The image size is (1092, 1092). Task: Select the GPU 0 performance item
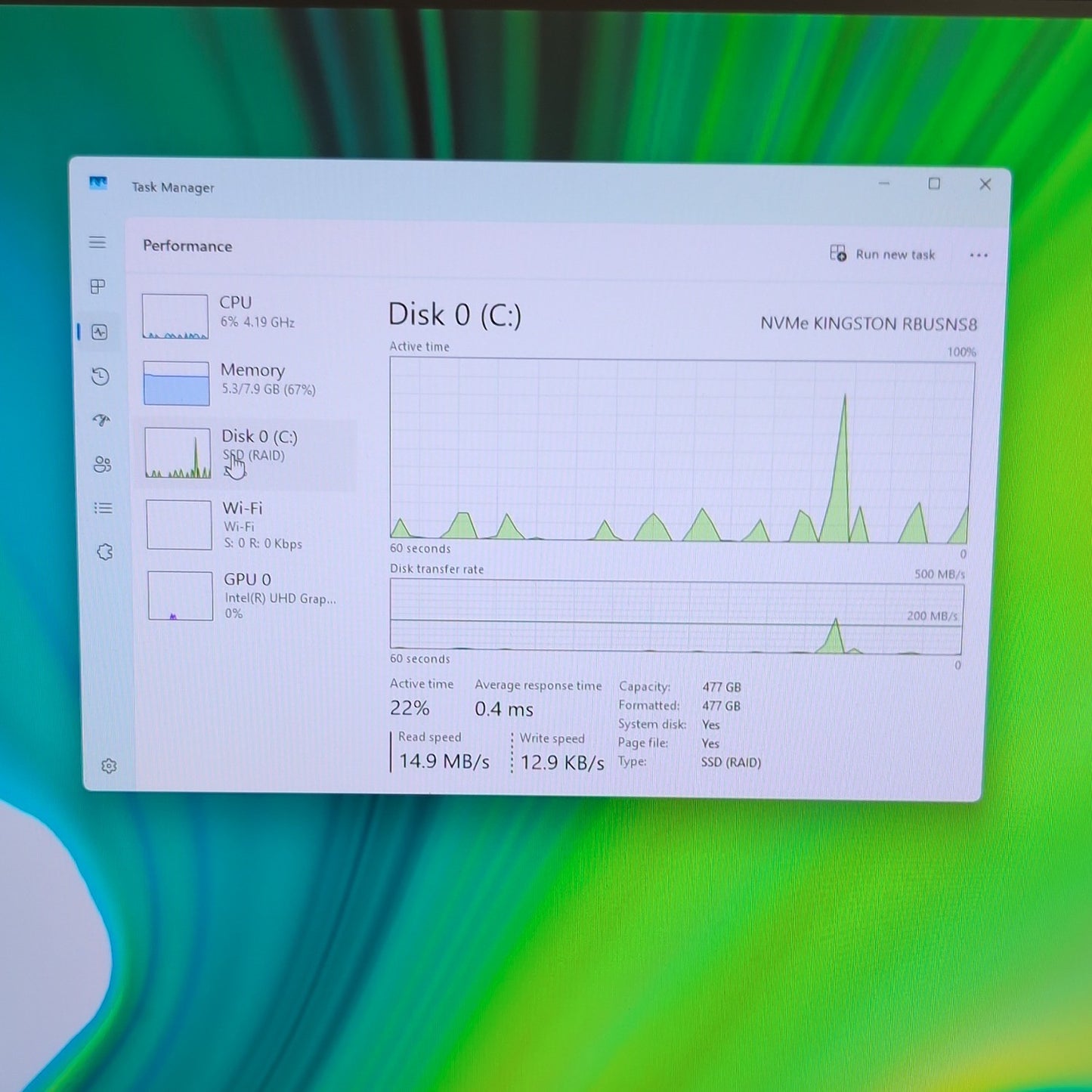coord(249,597)
